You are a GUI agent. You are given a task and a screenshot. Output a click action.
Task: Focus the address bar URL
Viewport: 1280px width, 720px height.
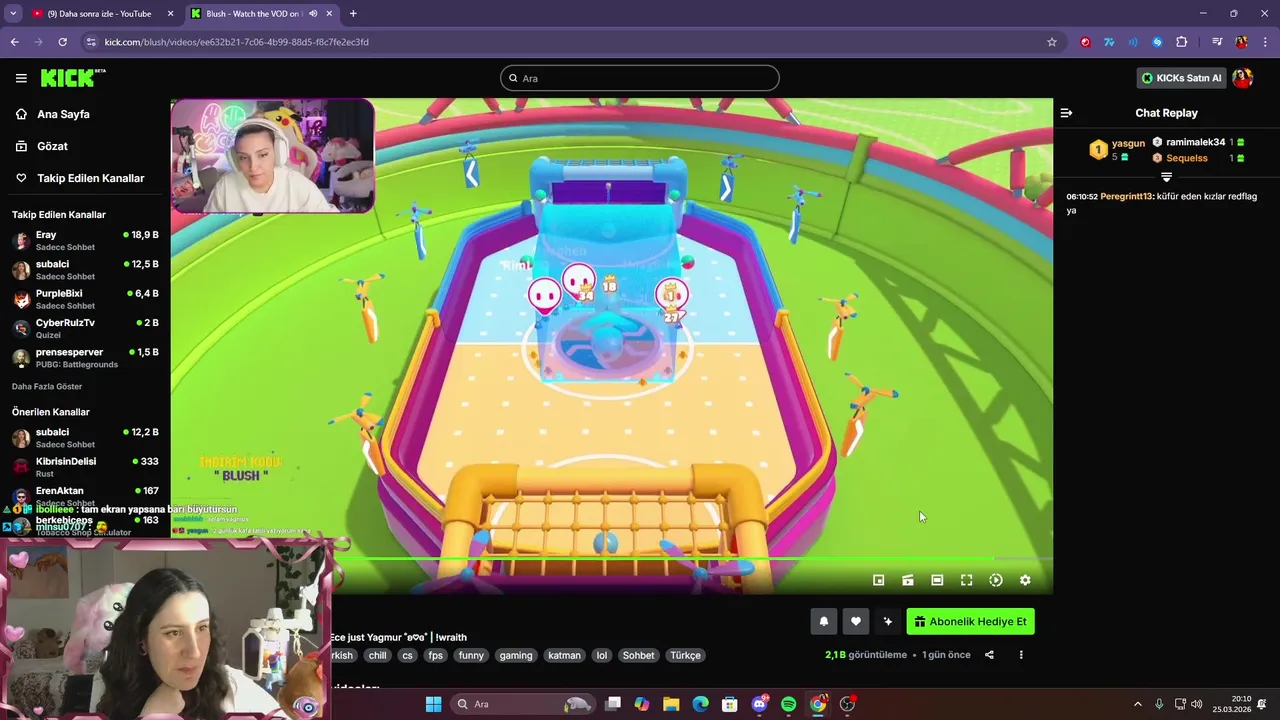236,42
